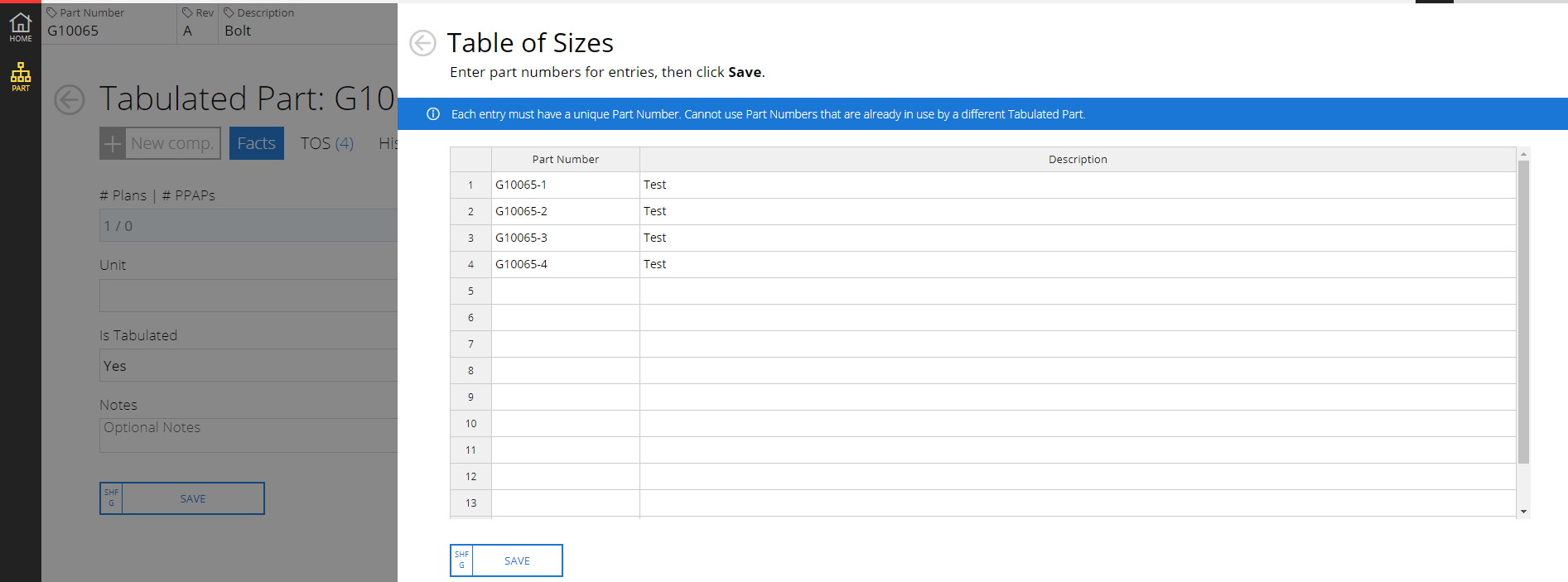Click empty Part Number cell in row 5
This screenshot has width=1568, height=582.
[x=566, y=291]
